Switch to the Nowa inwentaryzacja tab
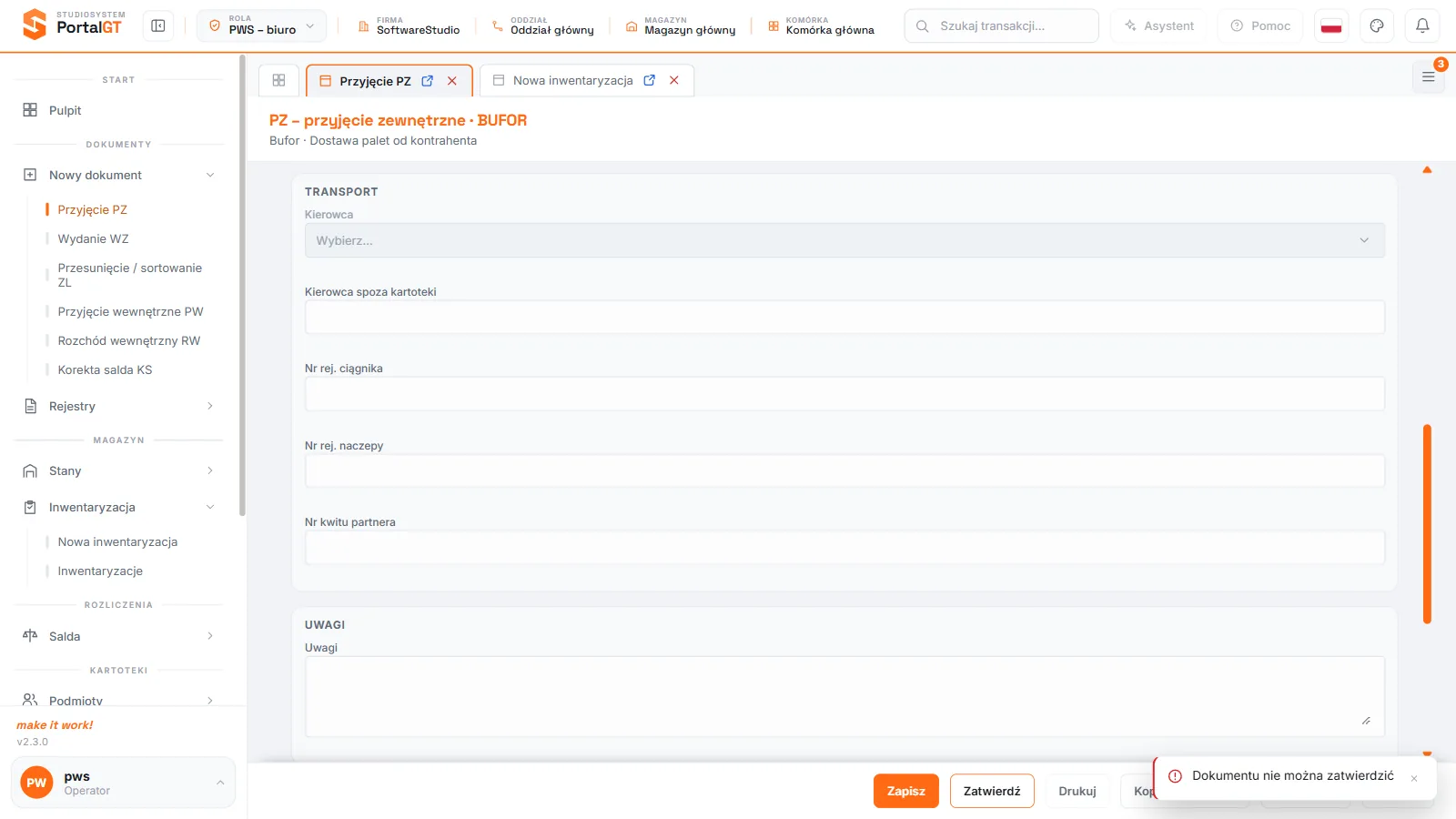This screenshot has height=819, width=1456. pyautogui.click(x=572, y=80)
